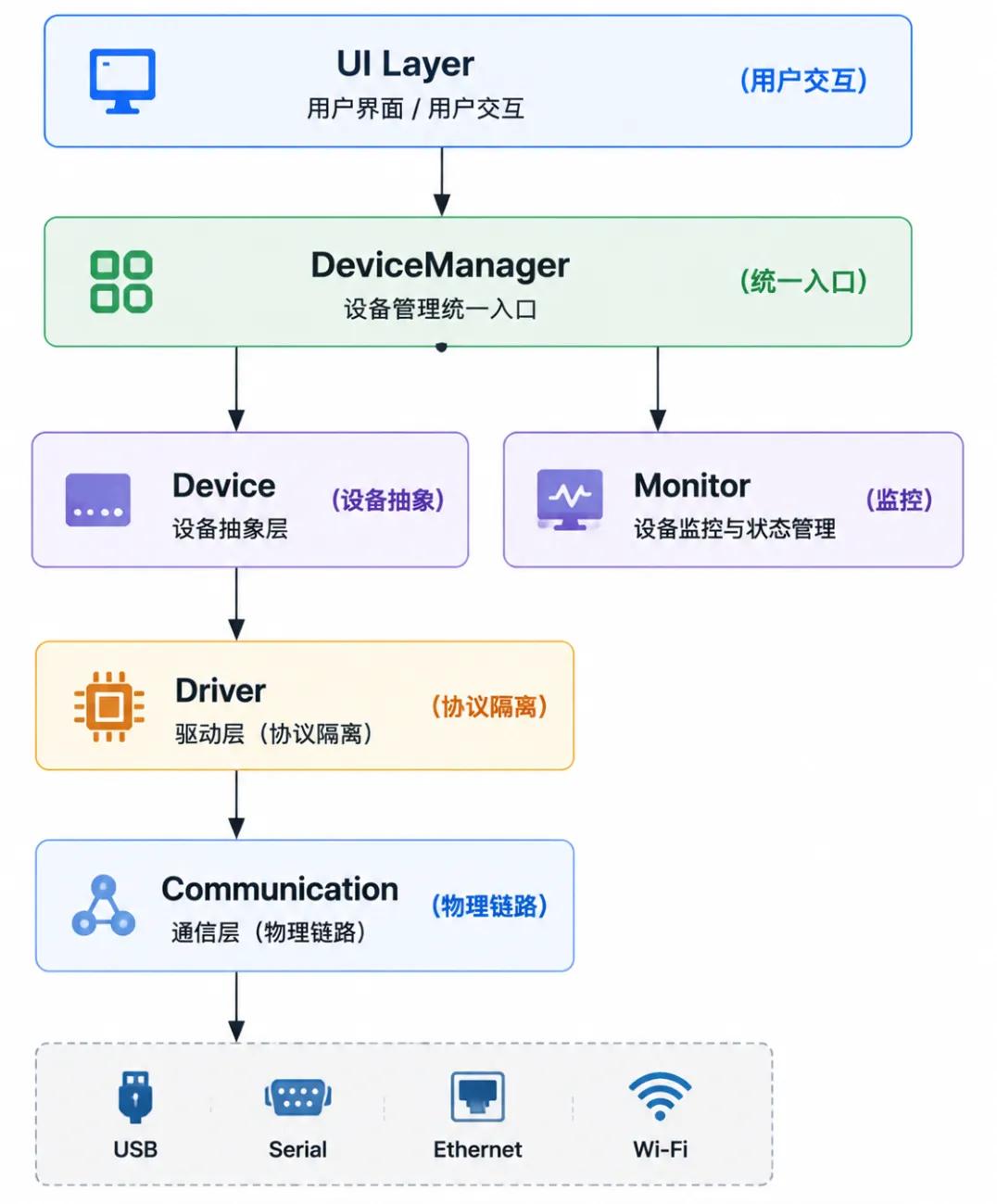Screen dimensions: 997x1204
Task: Select the UI Layer title
Action: (405, 65)
